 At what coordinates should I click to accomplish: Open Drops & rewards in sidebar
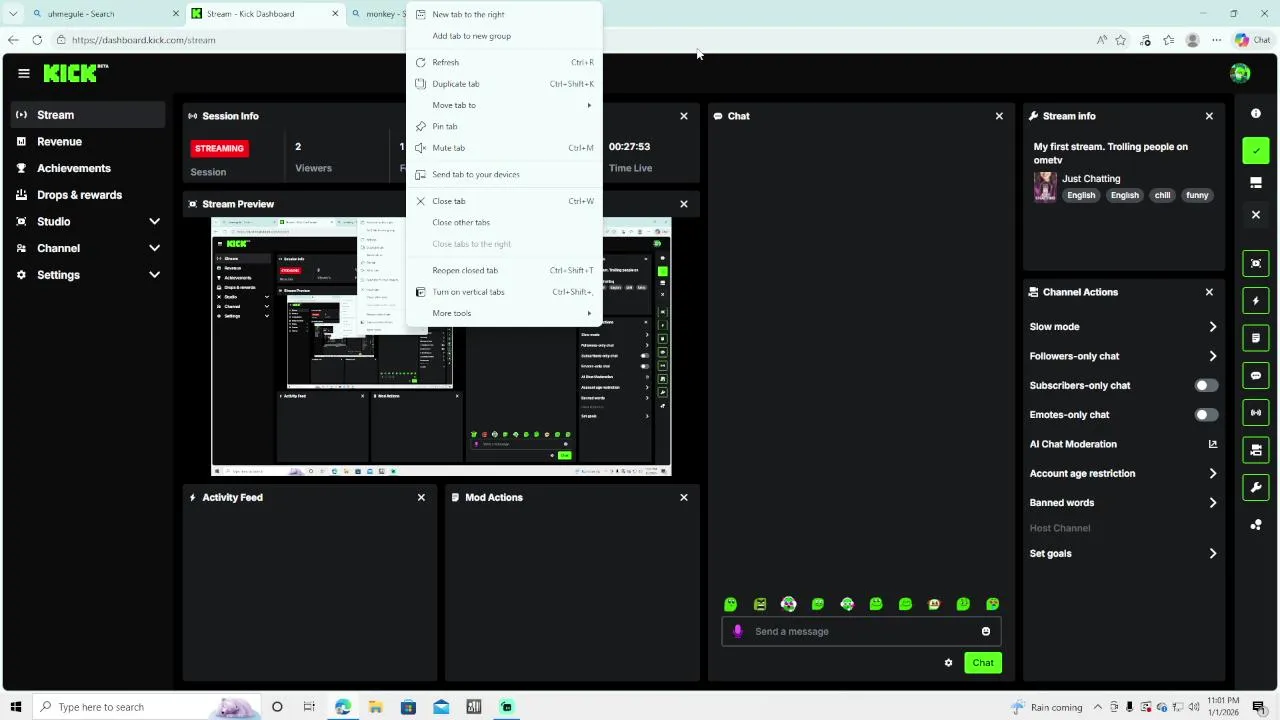(88, 195)
